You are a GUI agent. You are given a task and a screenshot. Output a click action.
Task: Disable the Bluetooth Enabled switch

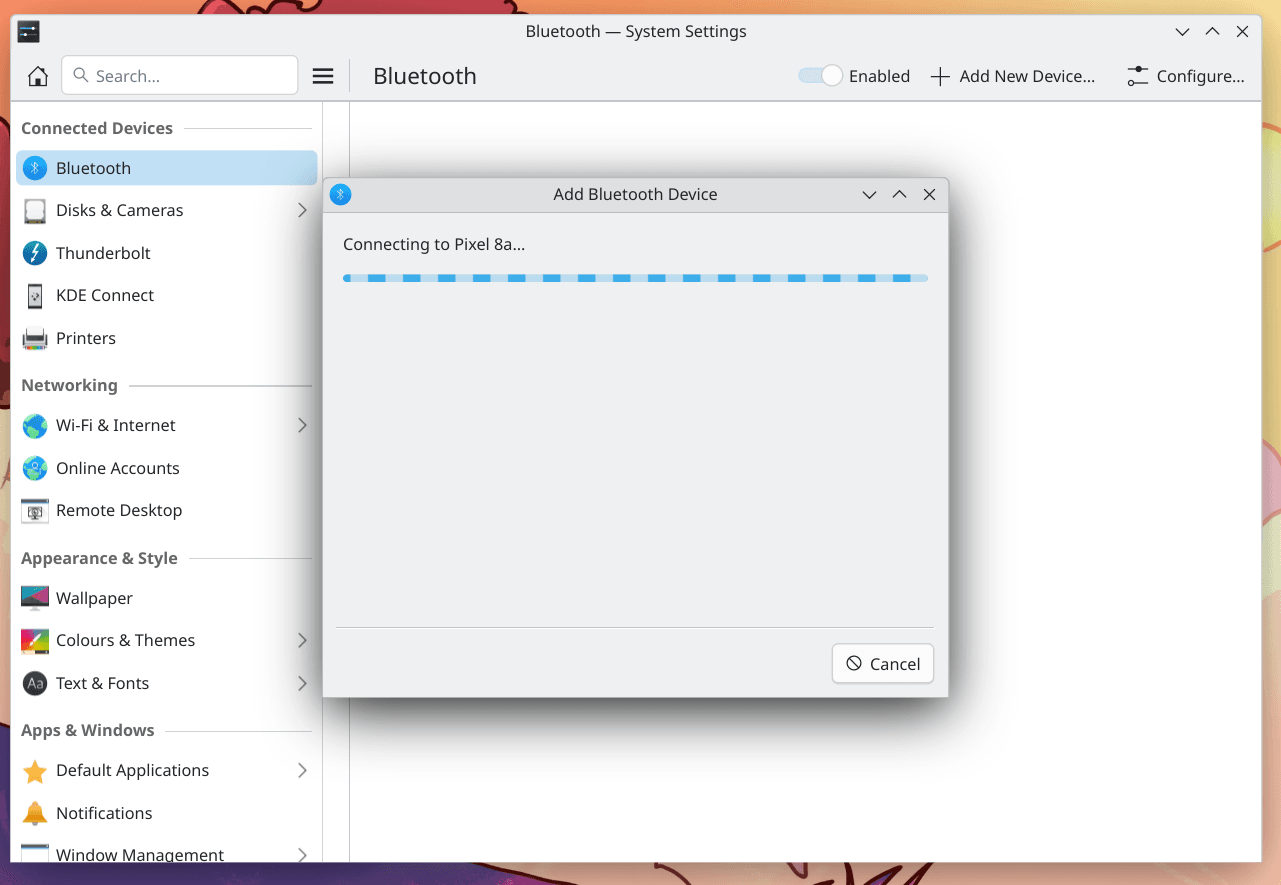coord(819,75)
